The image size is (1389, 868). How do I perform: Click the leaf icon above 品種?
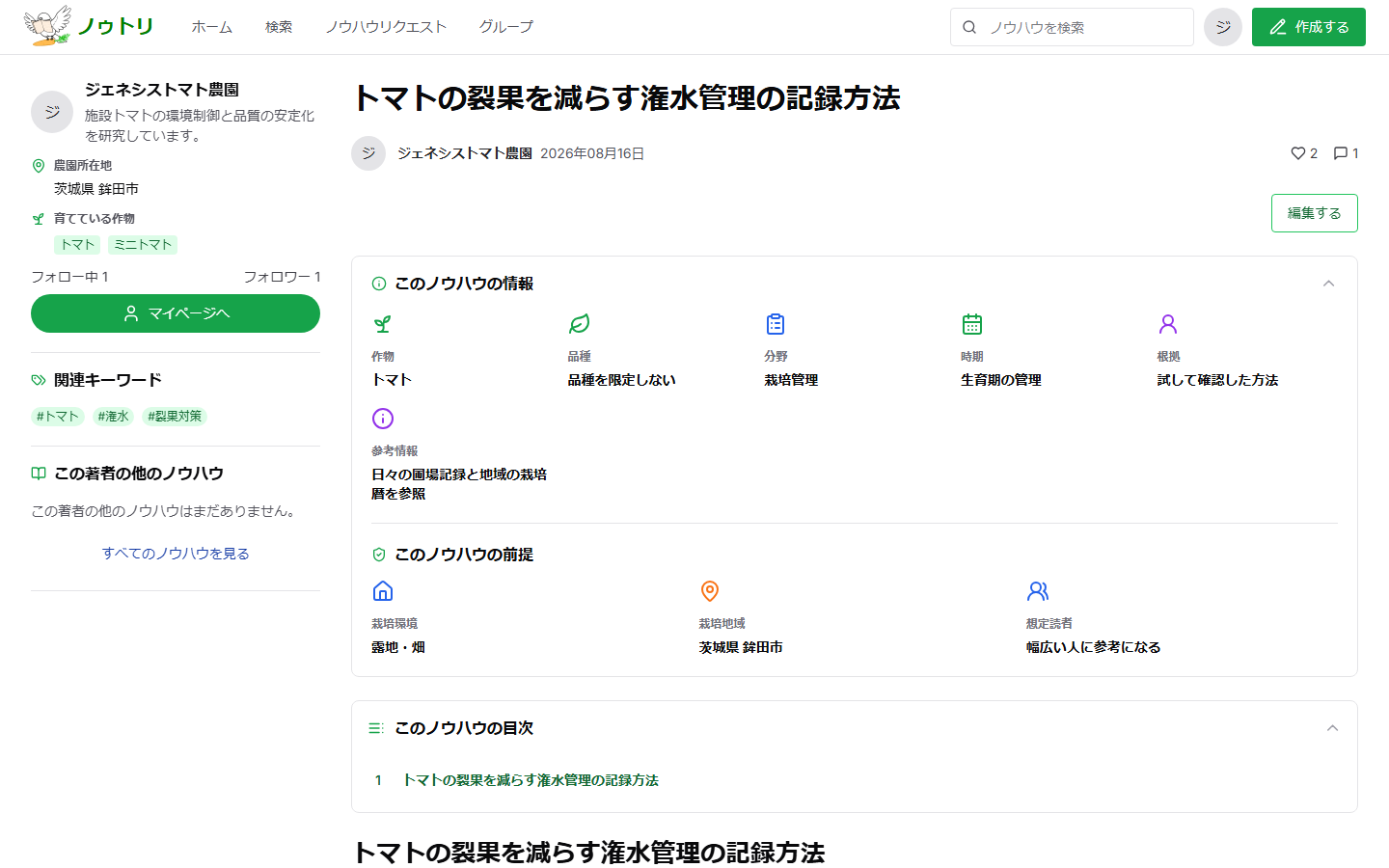coord(579,324)
